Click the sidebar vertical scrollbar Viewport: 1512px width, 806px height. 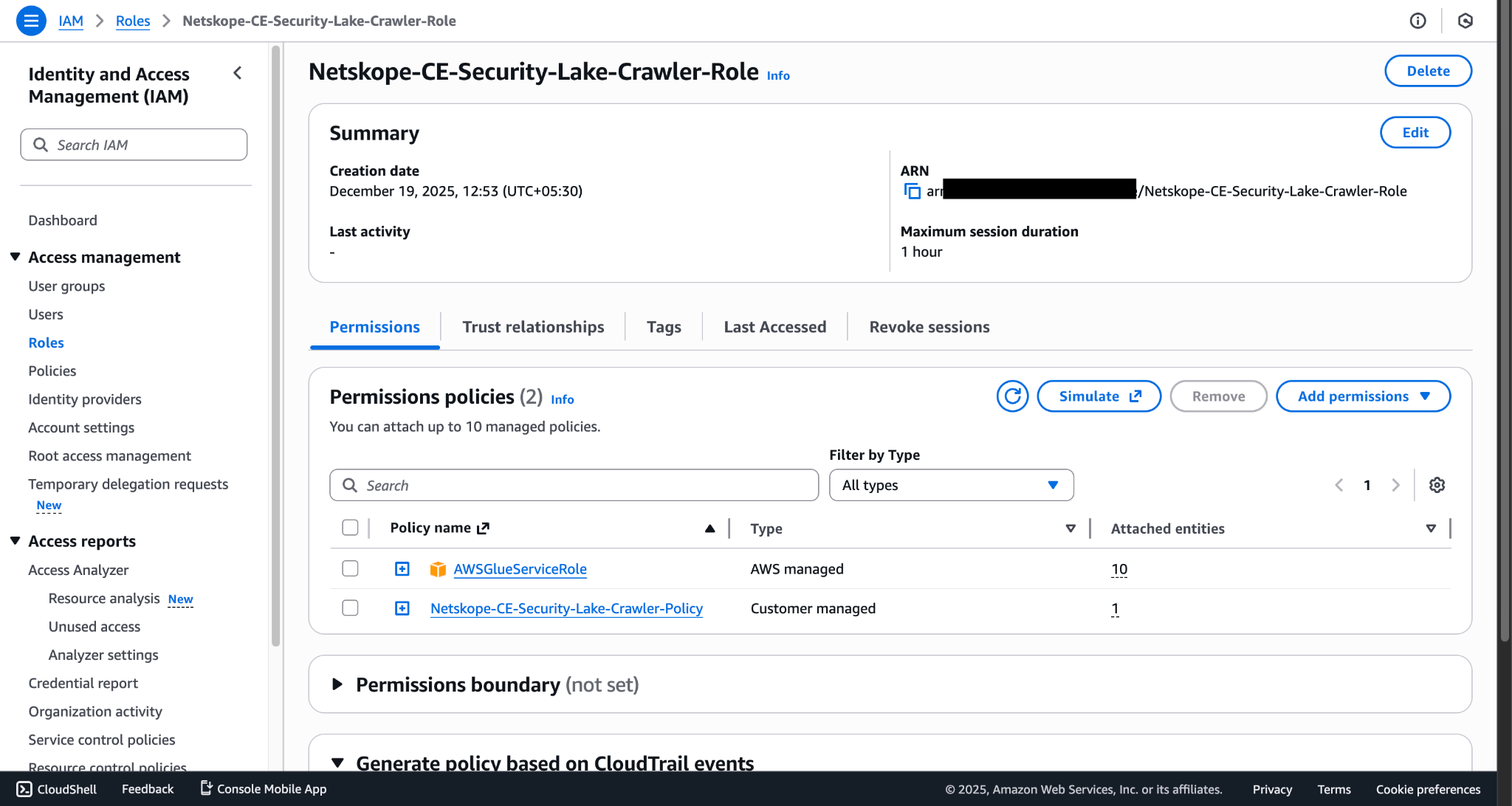click(x=276, y=347)
